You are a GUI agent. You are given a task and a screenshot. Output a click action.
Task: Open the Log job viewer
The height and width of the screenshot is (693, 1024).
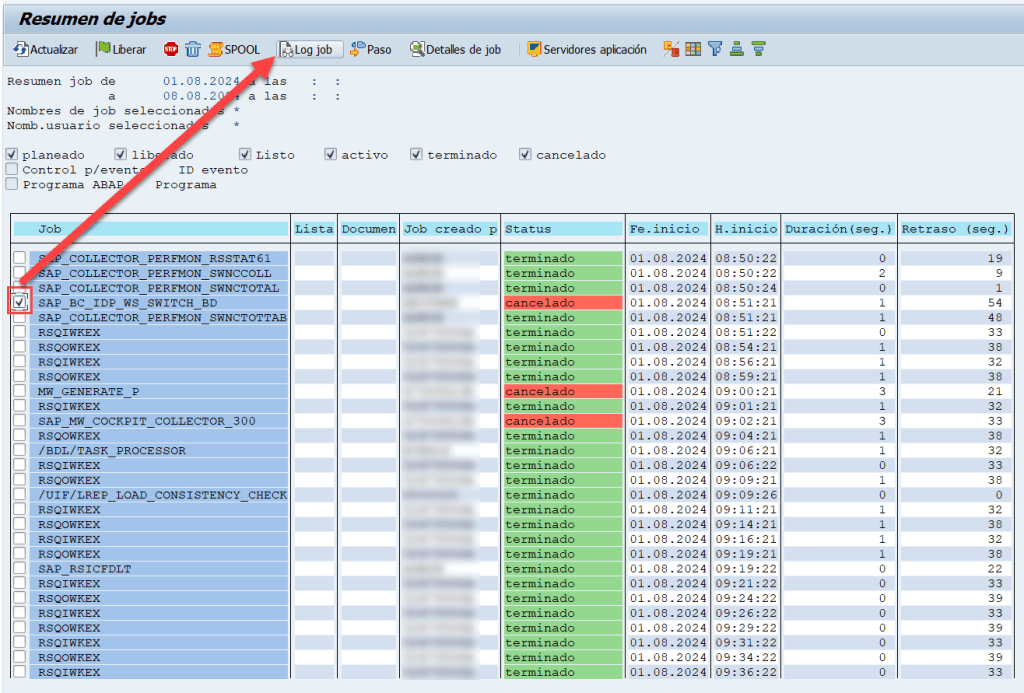[x=310, y=49]
